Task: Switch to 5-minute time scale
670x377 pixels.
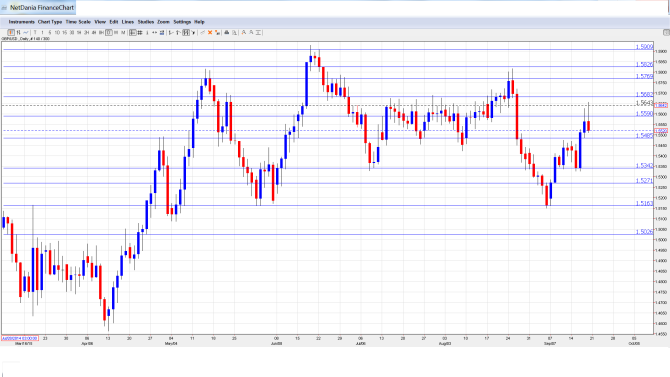Action: tap(50, 32)
